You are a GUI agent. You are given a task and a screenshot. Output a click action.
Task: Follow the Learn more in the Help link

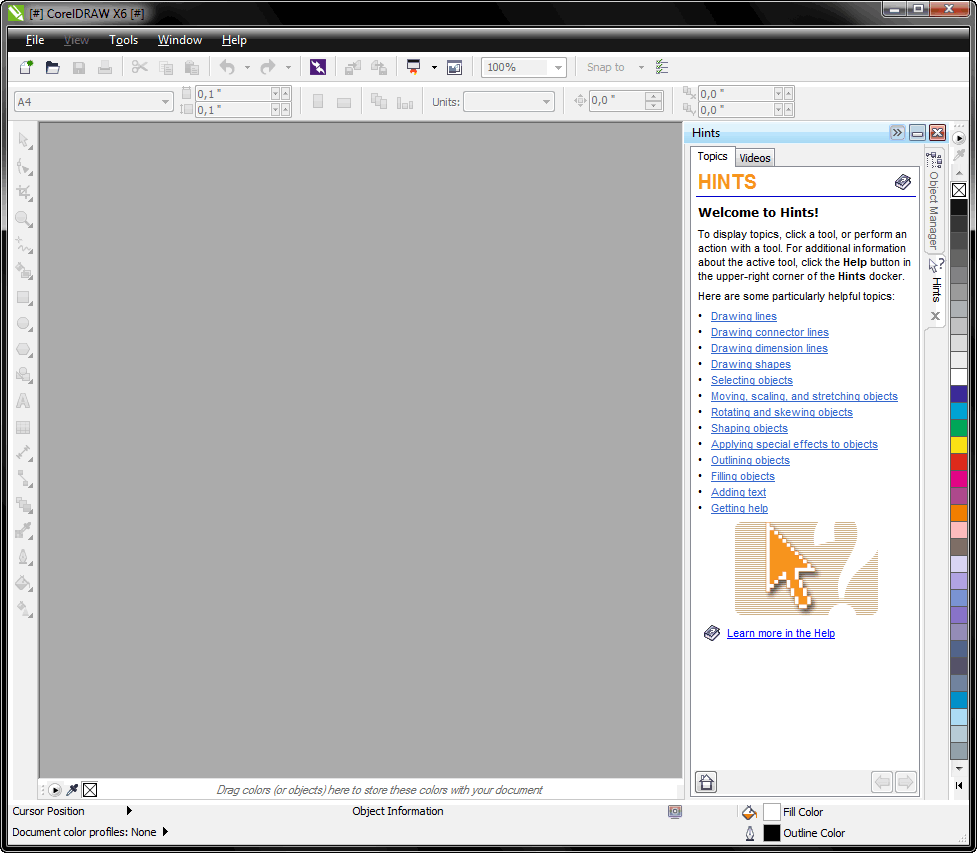[780, 633]
